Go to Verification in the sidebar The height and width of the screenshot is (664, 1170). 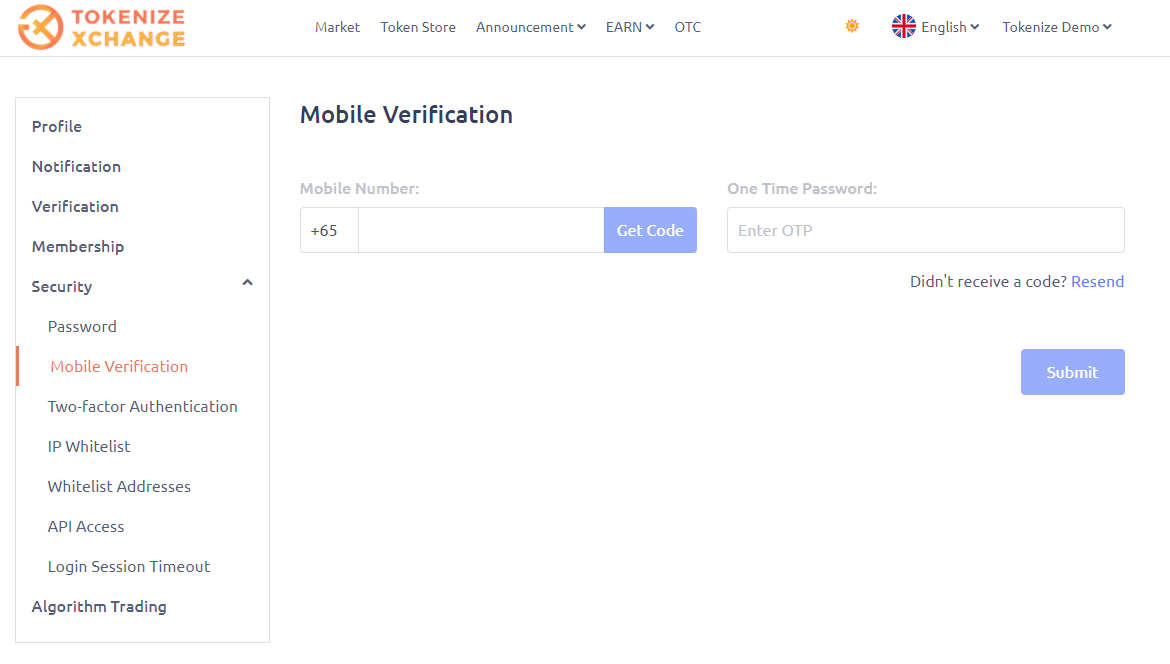75,207
